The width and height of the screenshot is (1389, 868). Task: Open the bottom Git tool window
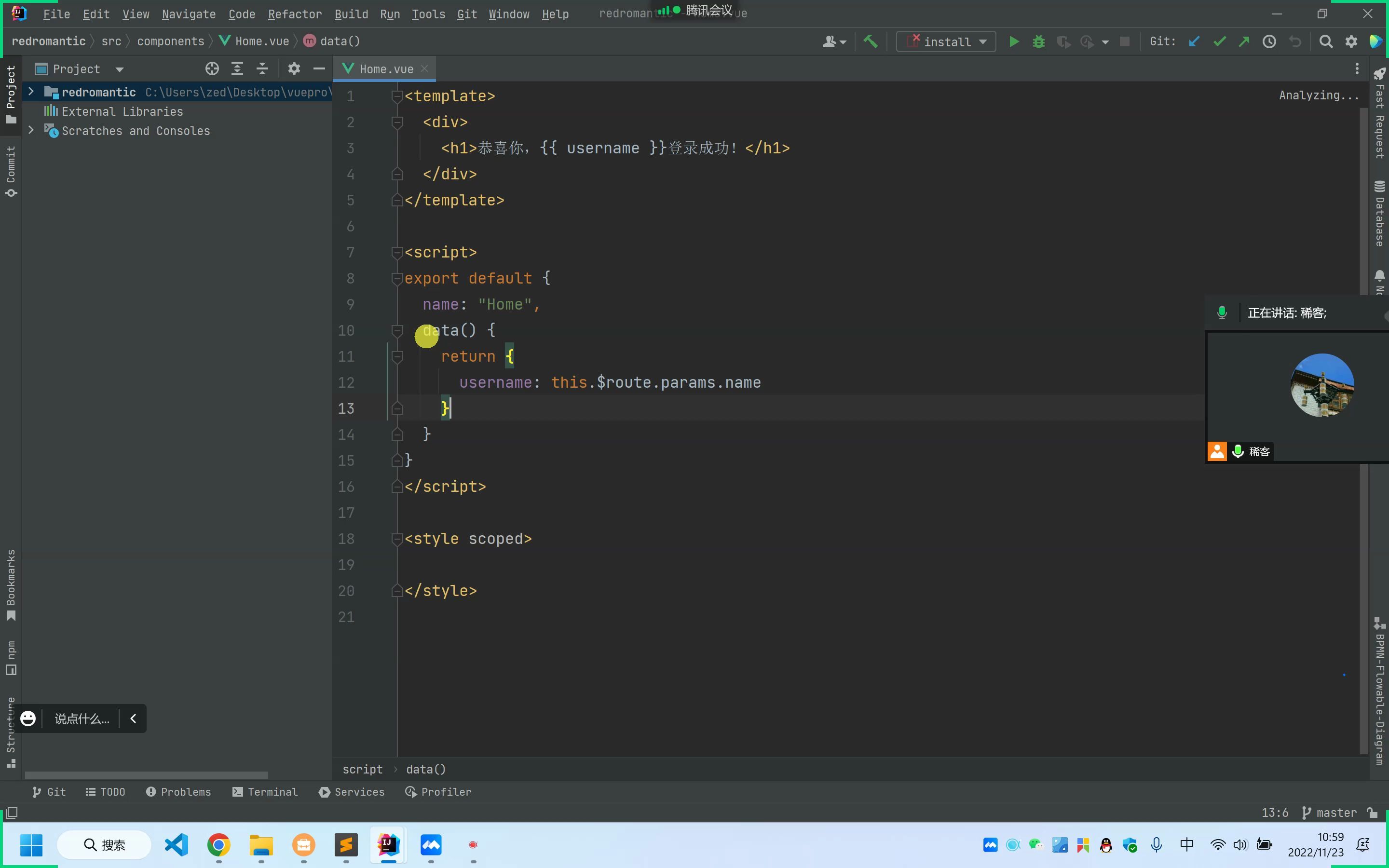[x=49, y=792]
